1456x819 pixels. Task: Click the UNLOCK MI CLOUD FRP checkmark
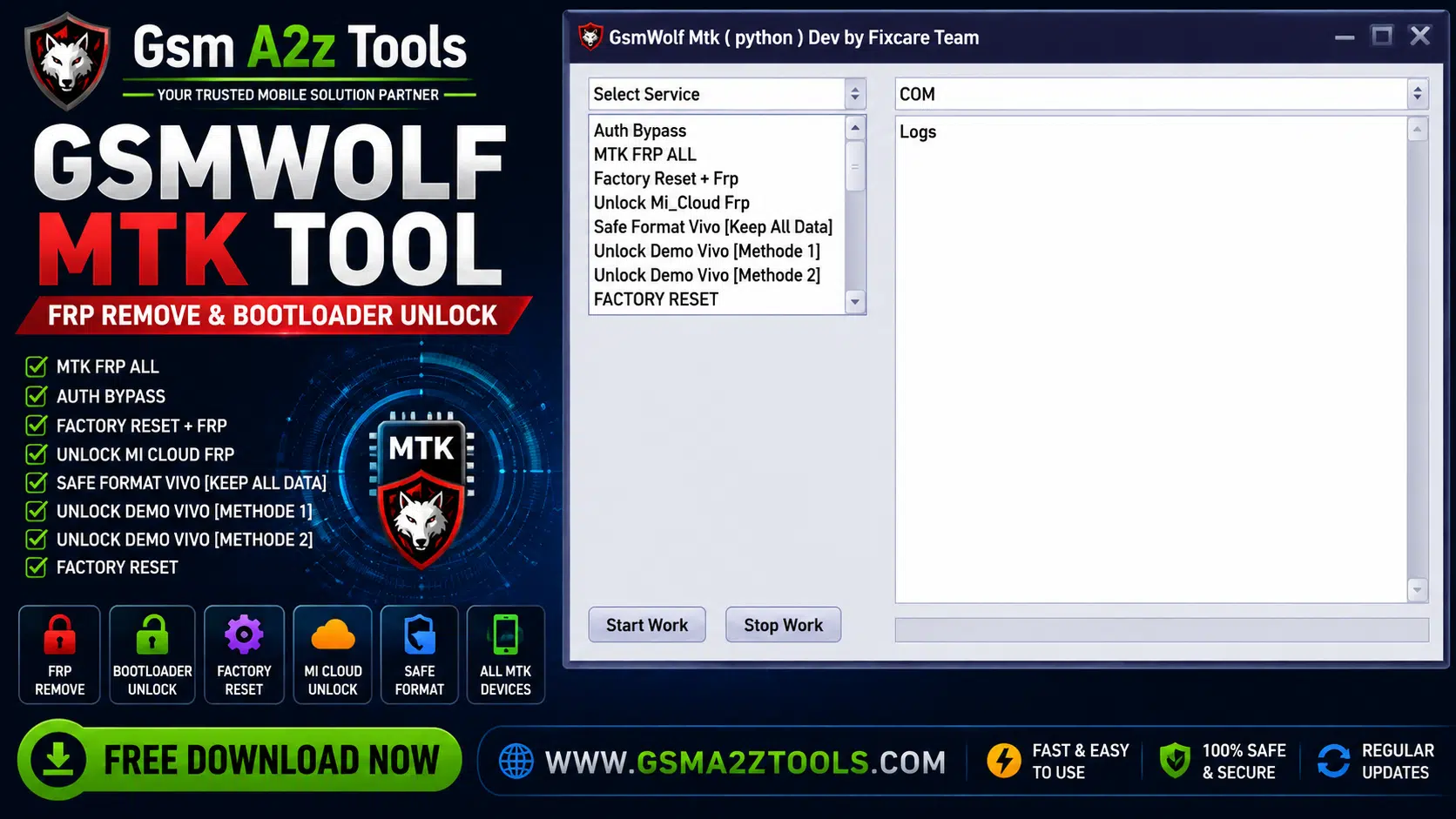[x=37, y=453]
